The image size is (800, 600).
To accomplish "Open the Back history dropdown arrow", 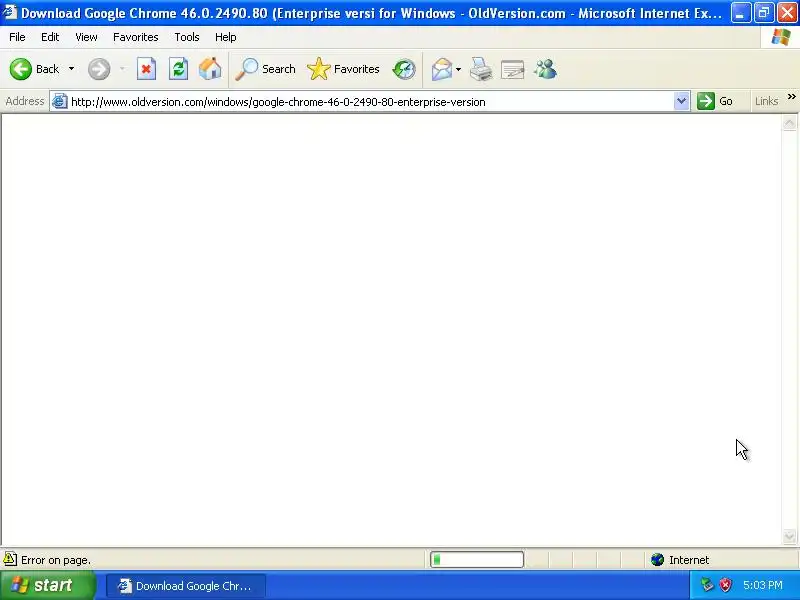I will tap(71, 69).
